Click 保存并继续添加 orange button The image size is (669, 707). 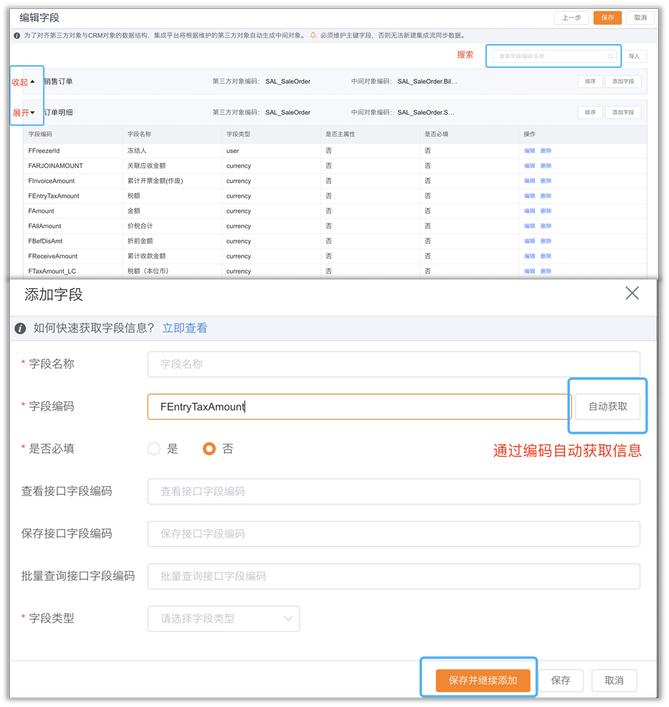point(482,680)
